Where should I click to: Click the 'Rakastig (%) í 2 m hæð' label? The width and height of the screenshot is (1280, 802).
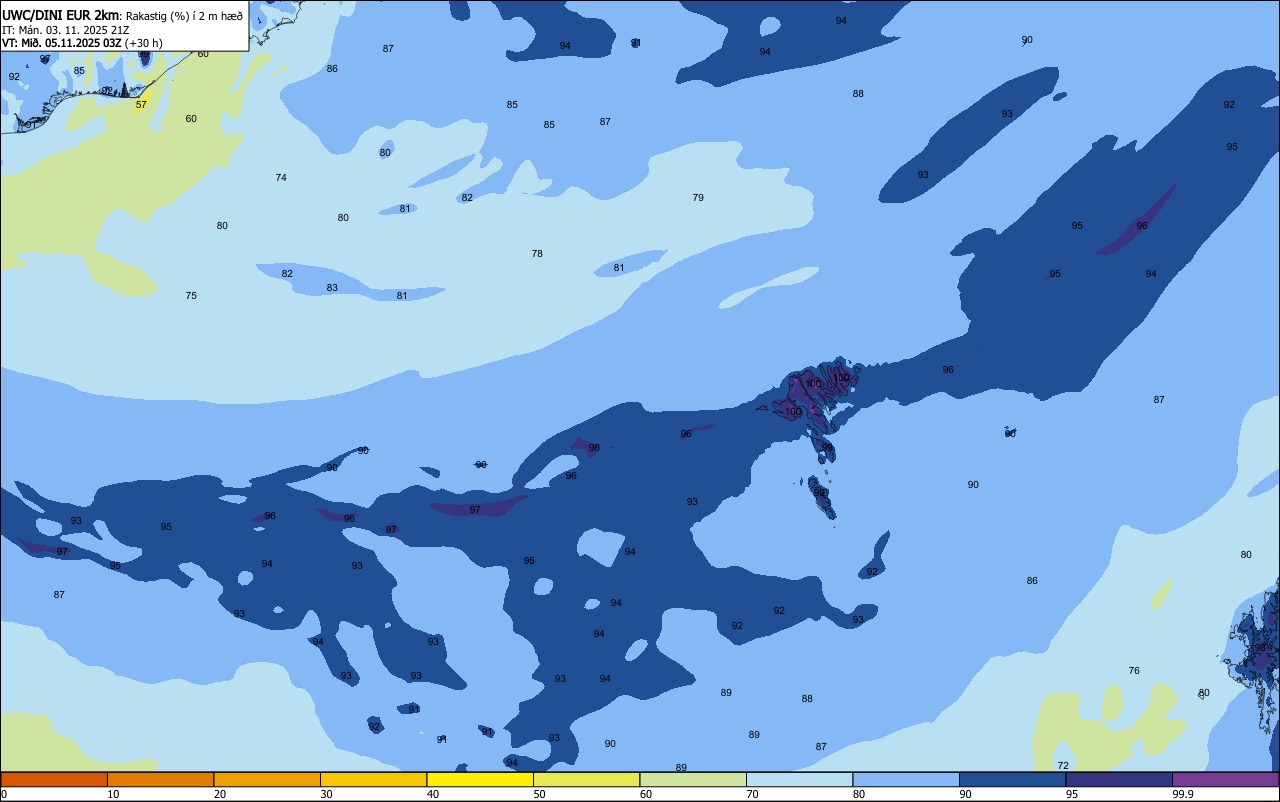pos(184,16)
